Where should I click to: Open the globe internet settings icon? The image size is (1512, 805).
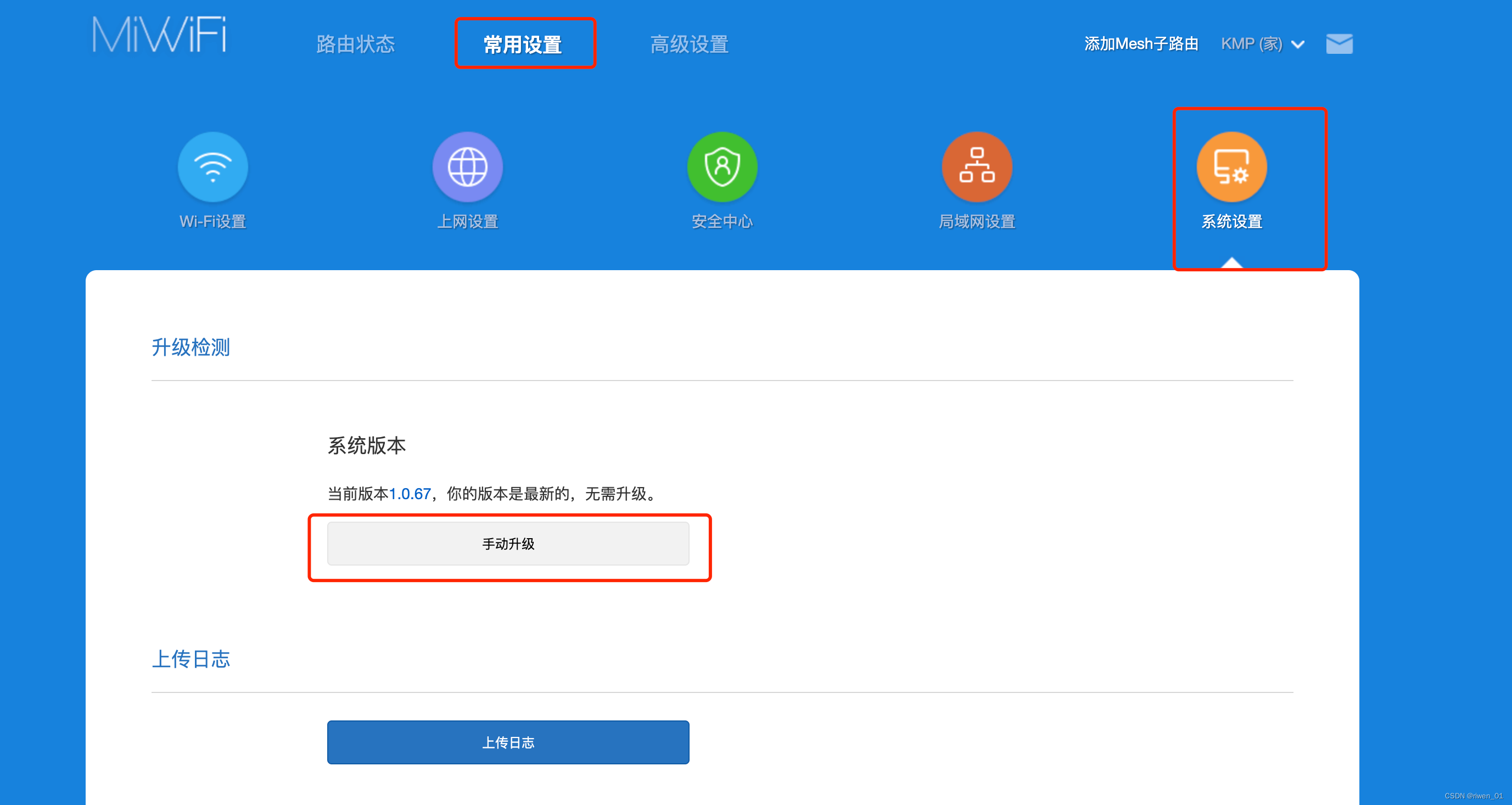(x=467, y=167)
